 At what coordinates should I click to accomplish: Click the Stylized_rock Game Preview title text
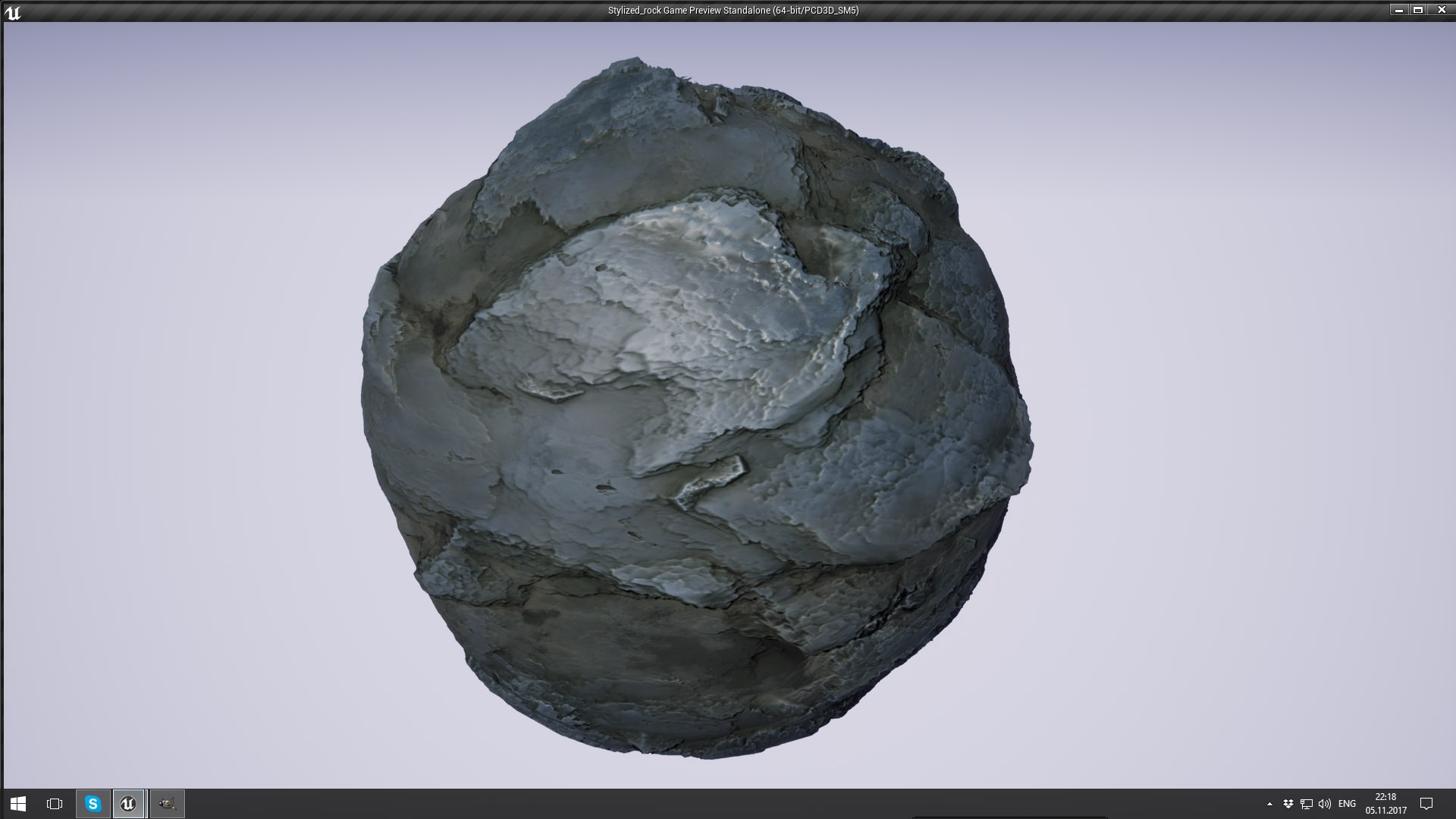tap(732, 11)
